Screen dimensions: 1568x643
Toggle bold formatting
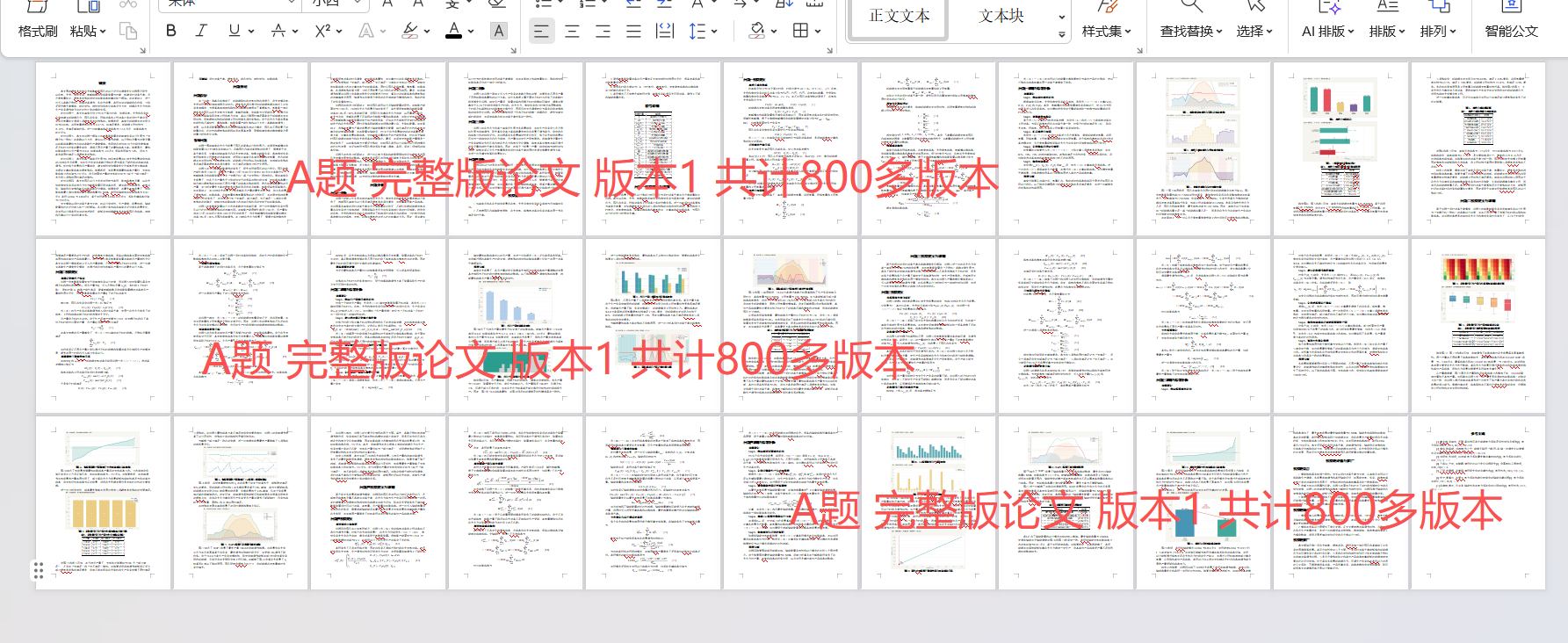pyautogui.click(x=171, y=31)
